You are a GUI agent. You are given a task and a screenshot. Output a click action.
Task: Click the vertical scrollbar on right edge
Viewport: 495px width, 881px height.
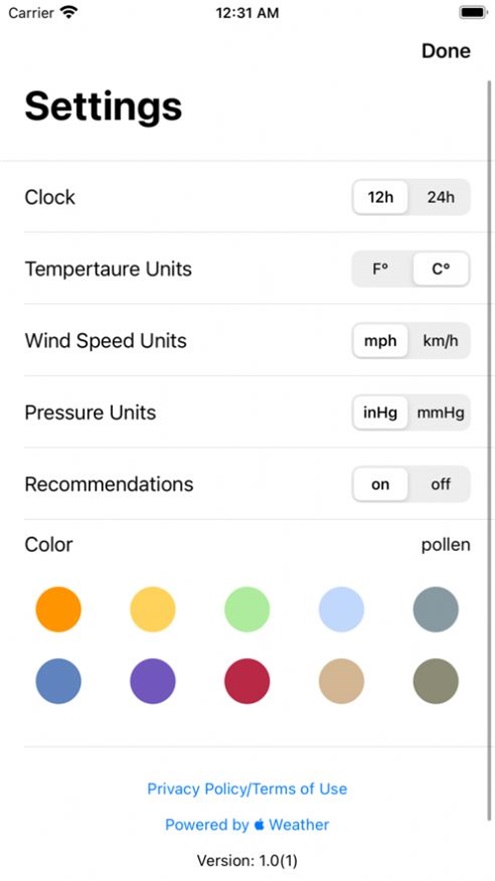tap(489, 449)
